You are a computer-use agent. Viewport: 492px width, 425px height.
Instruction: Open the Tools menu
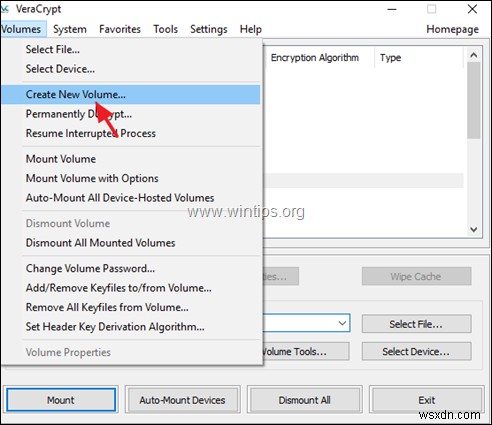click(x=165, y=29)
